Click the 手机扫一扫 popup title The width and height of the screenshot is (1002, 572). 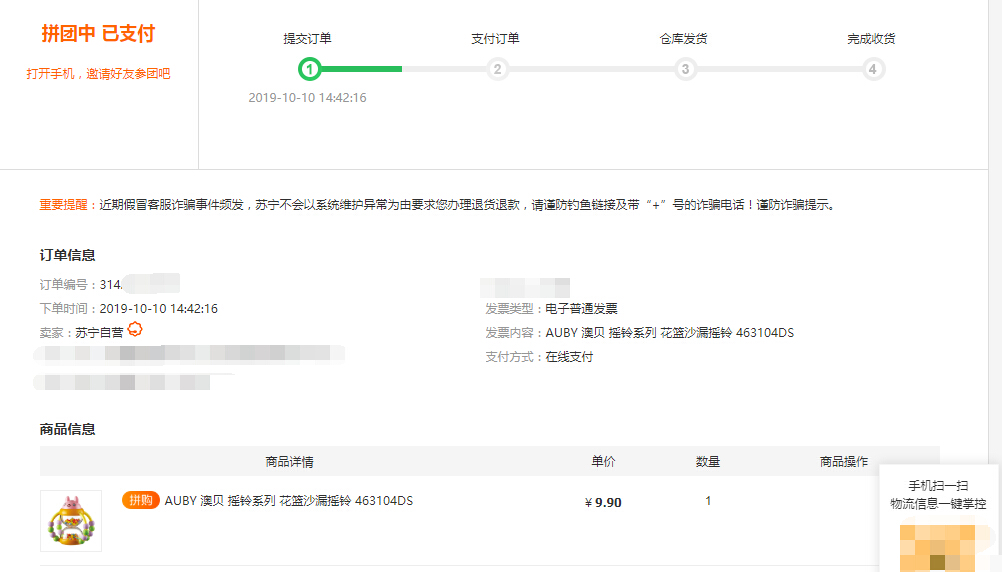[x=938, y=486]
